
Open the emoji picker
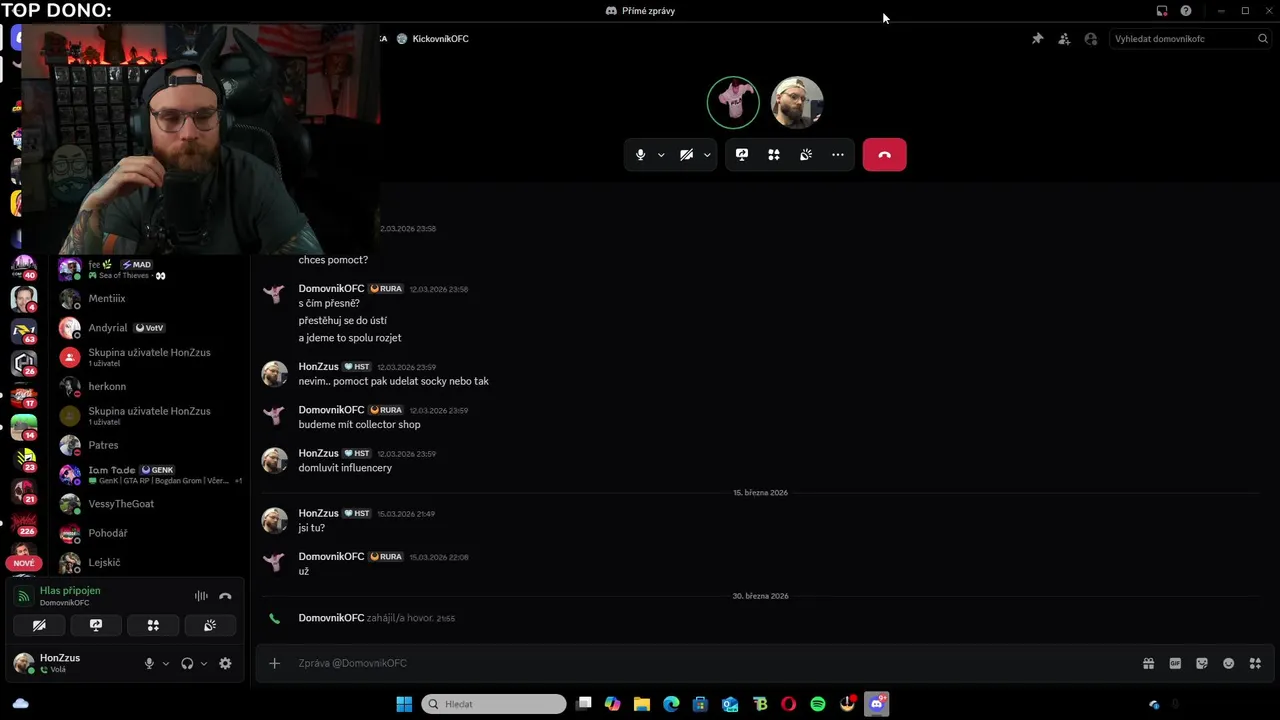[x=1229, y=663]
